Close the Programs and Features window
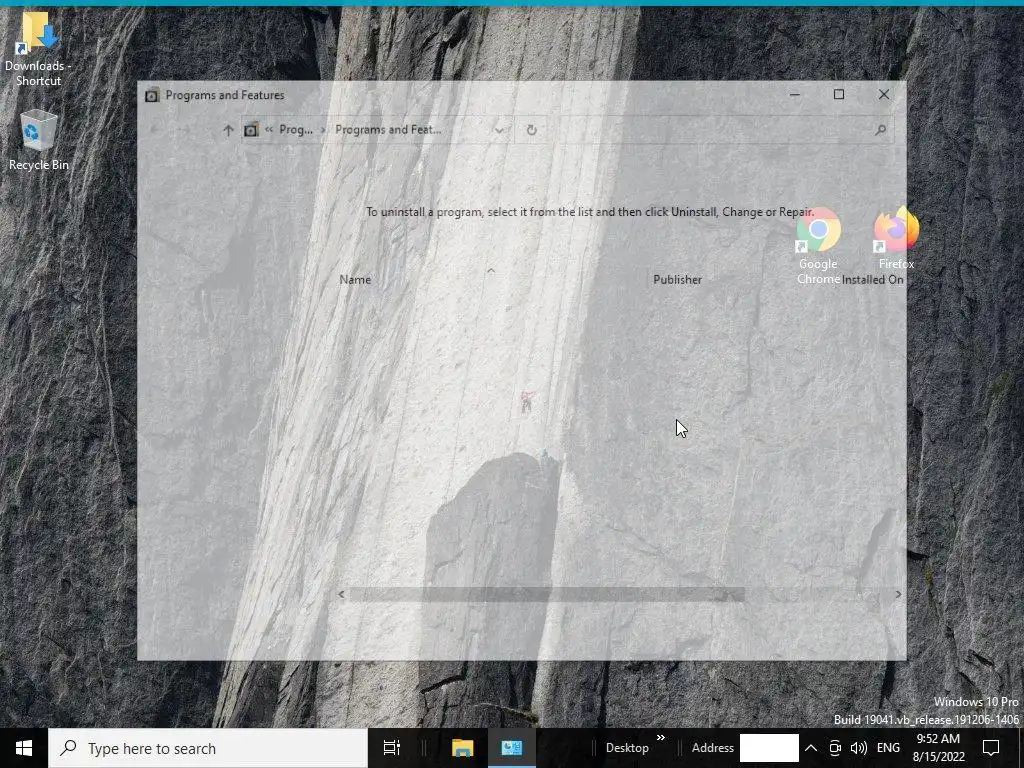The width and height of the screenshot is (1024, 768). tap(884, 95)
